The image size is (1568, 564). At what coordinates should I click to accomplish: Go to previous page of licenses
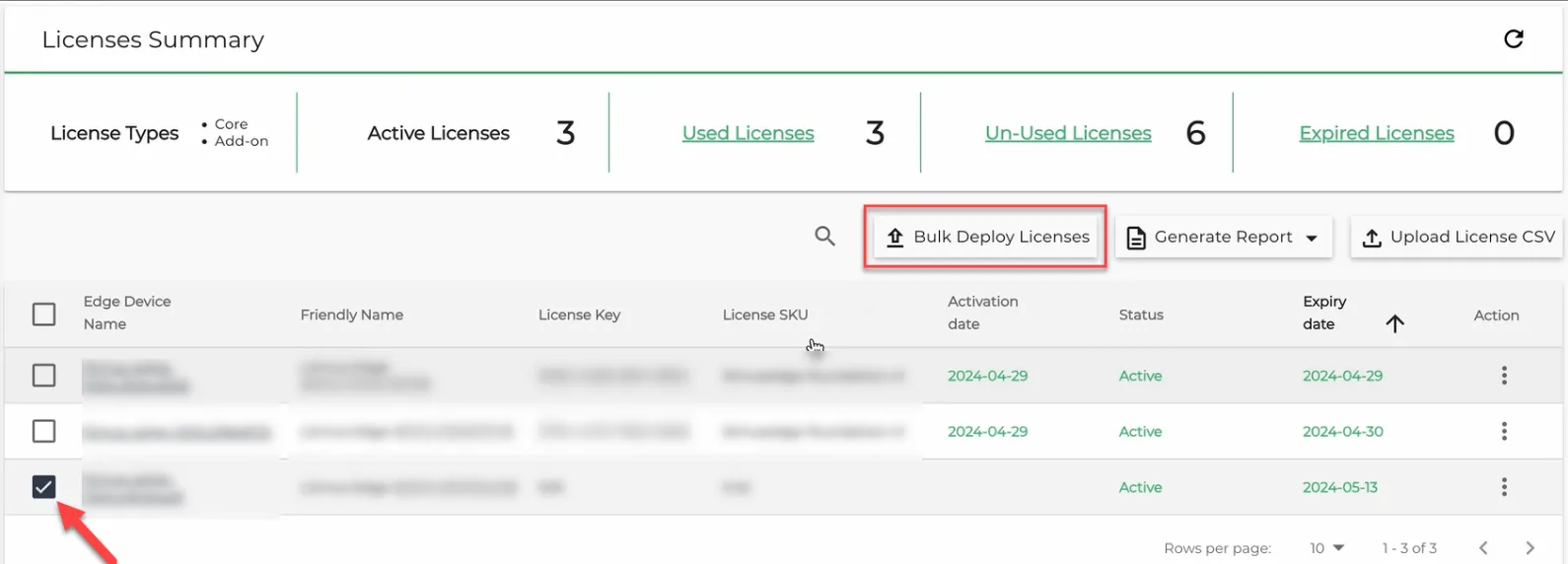point(1483,548)
